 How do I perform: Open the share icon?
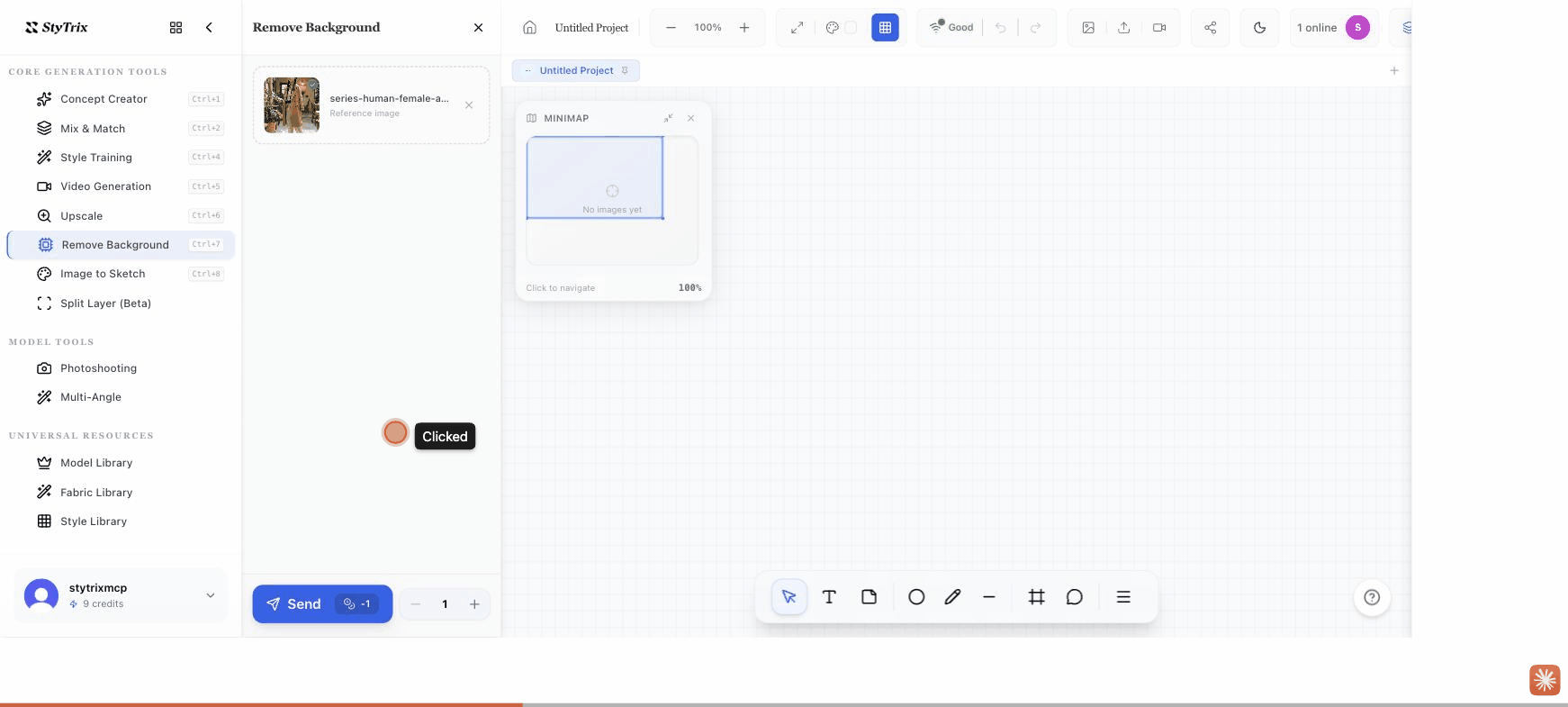click(1211, 28)
